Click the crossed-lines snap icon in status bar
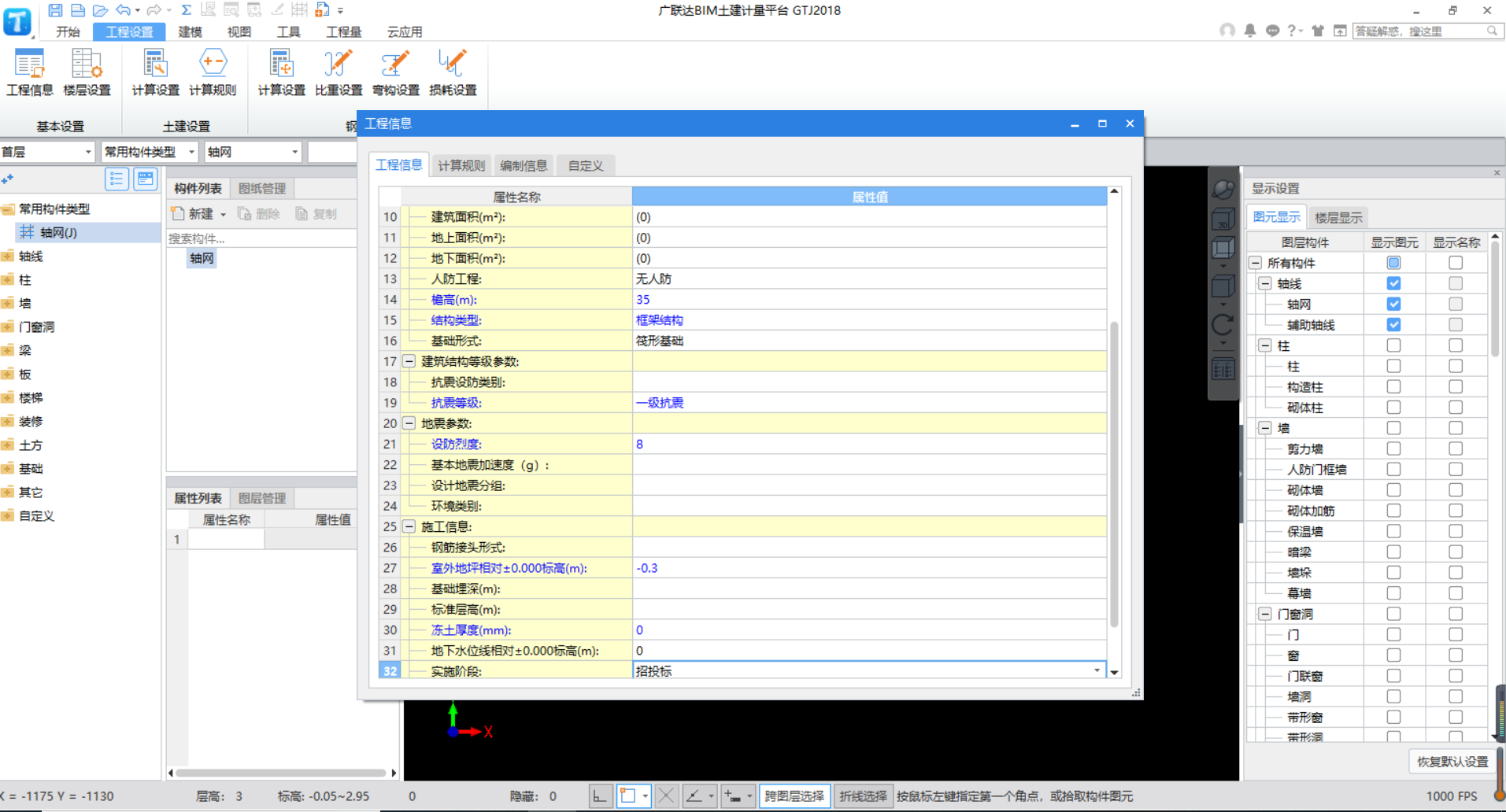This screenshot has height=812, width=1506. 666,796
